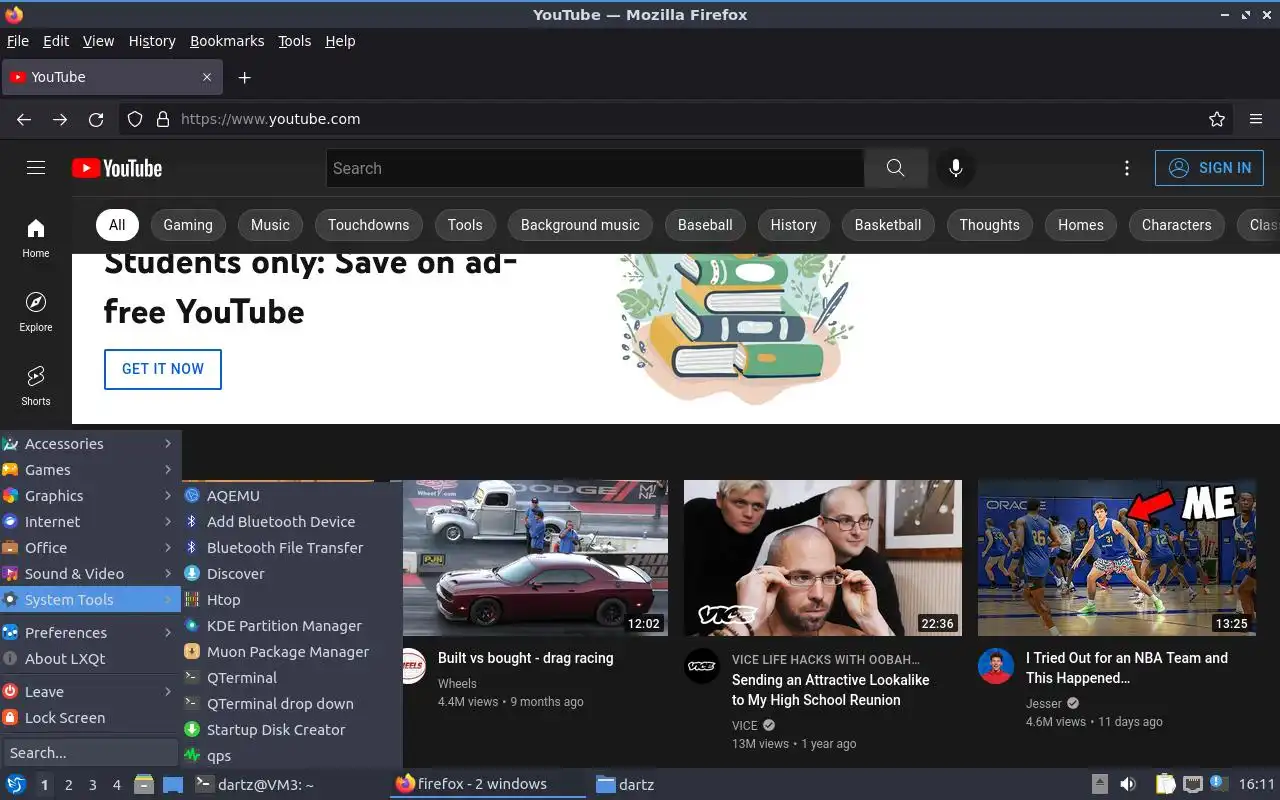Click the SIGN IN button

point(1209,168)
